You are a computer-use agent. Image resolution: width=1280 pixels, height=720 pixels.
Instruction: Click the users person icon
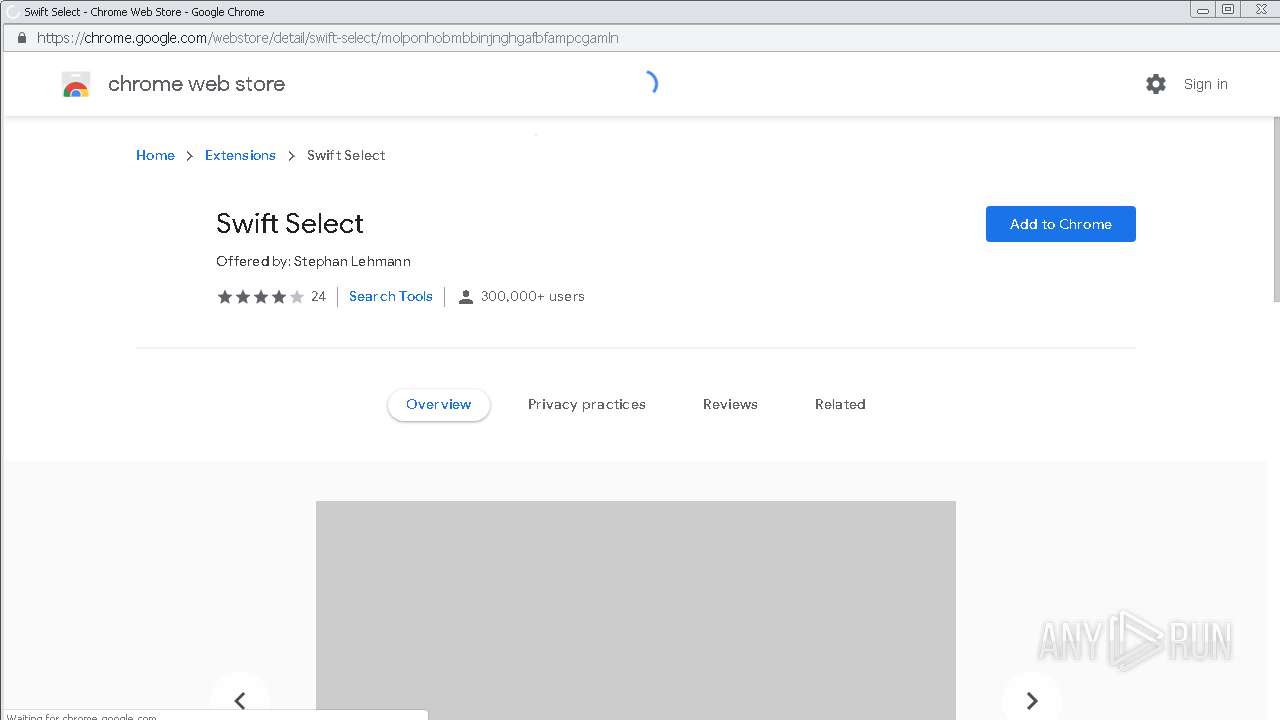(466, 297)
